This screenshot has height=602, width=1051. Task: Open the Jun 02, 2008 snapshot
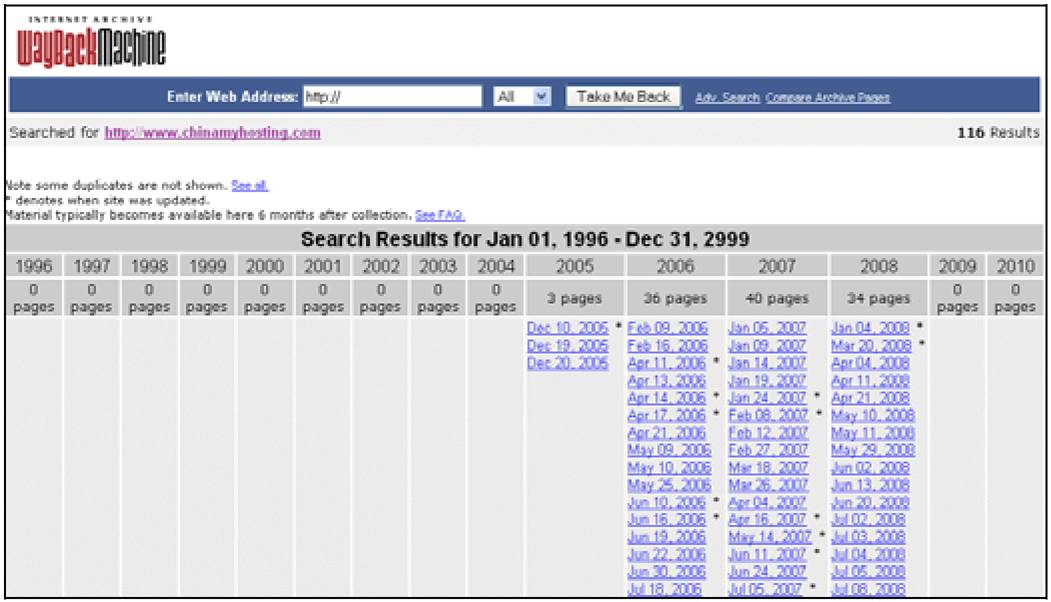click(870, 467)
